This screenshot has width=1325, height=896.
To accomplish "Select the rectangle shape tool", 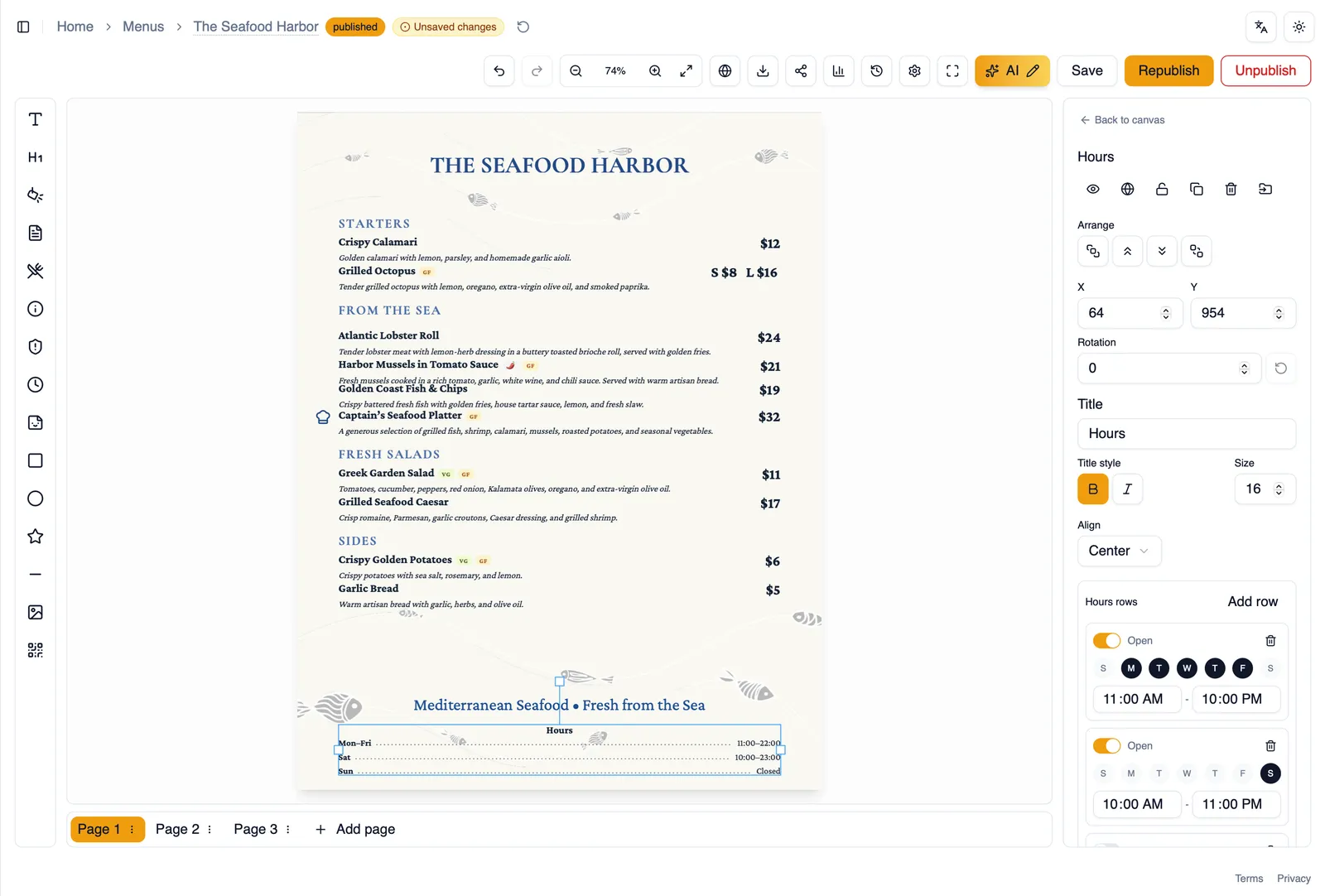I will coord(35,460).
